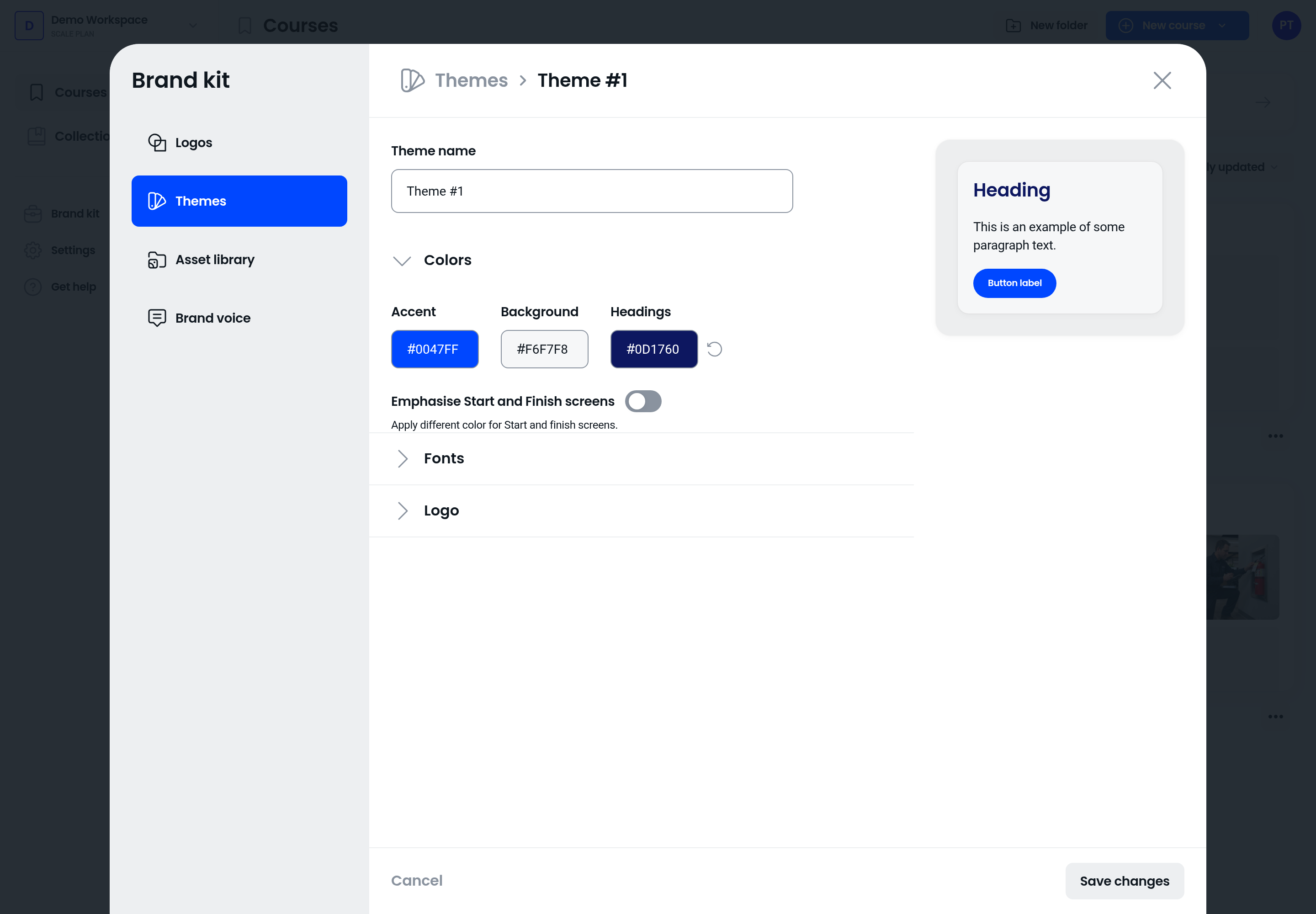
Task: Click the right arrow icon in background page
Action: coord(1262,103)
